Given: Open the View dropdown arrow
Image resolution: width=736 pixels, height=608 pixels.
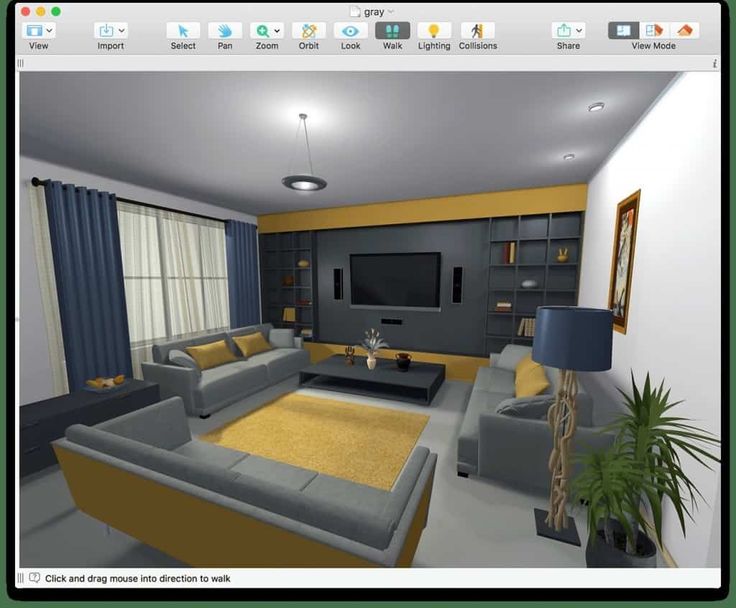Looking at the screenshot, I should click(49, 31).
